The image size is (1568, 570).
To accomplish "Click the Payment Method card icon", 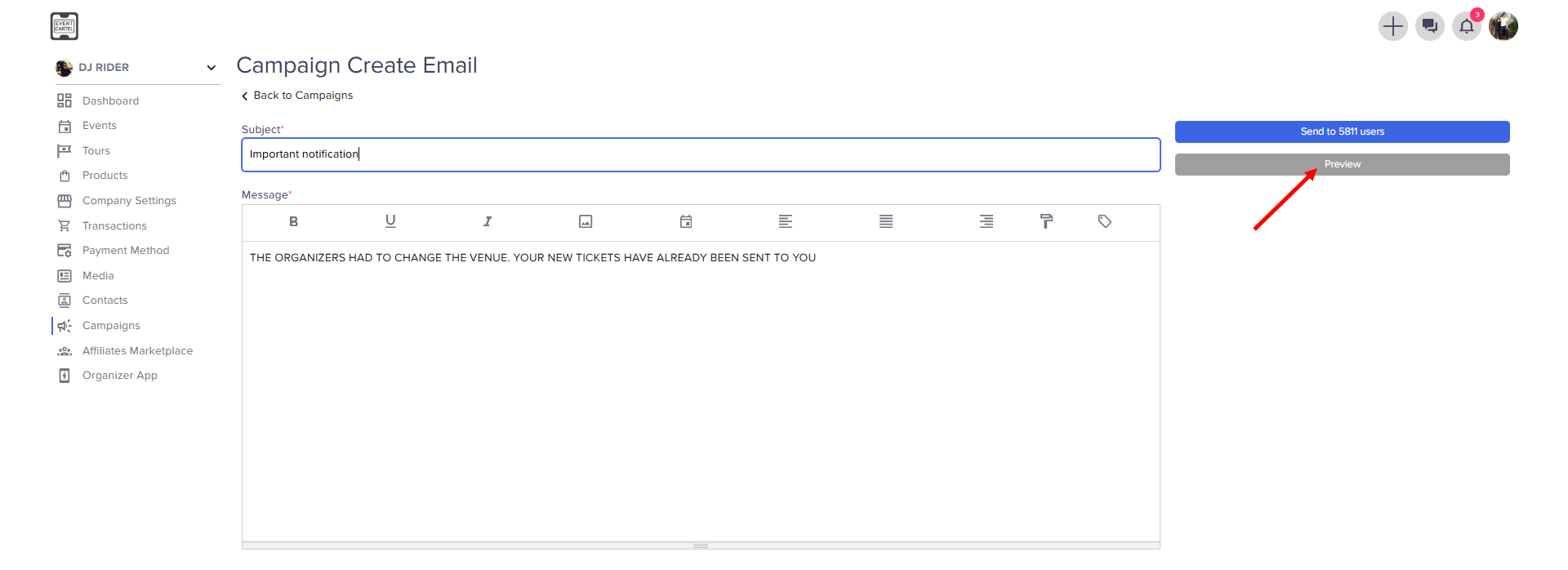I will pos(65,251).
